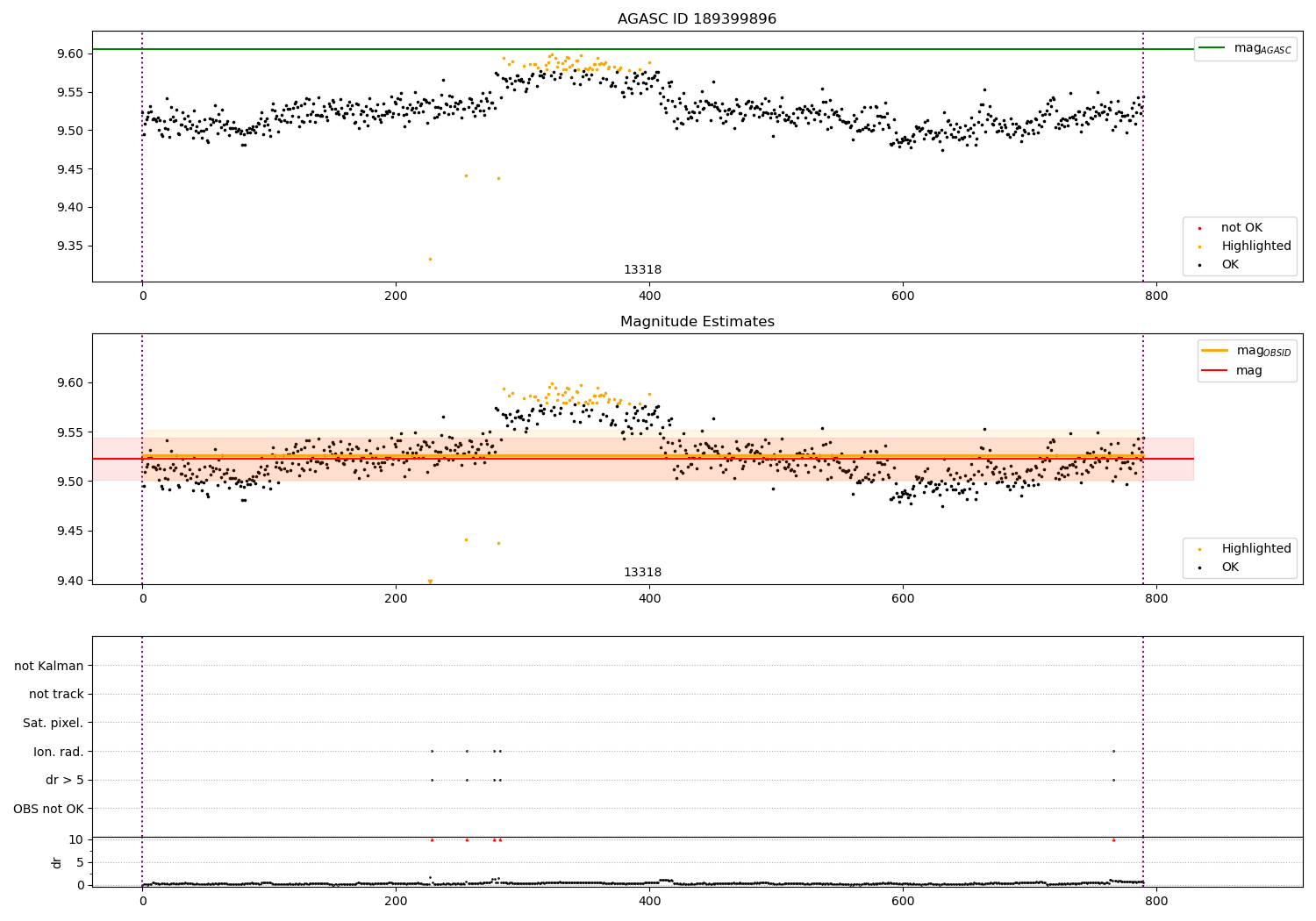Screen dimensions: 1316x921
Task: Click the '5' tick on the dr axis
Action: pyautogui.click(x=80, y=863)
